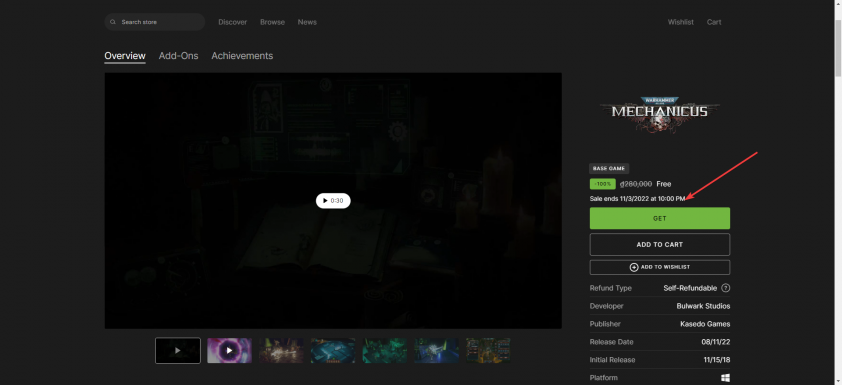Image resolution: width=842 pixels, height=385 pixels.
Task: Open the Self-Refundable help question icon
Action: (x=725, y=288)
